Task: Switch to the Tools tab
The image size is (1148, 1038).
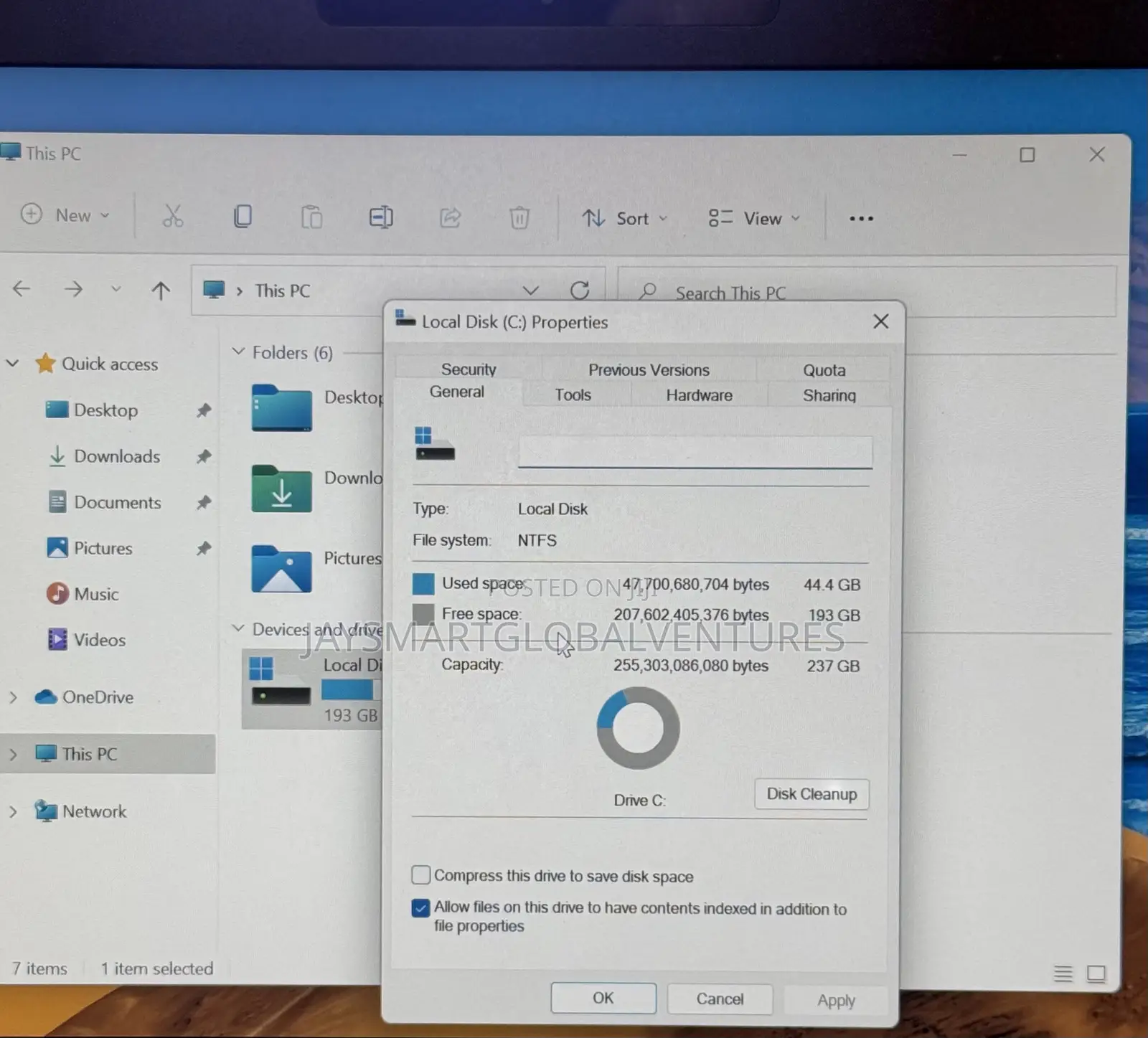Action: coord(573,395)
